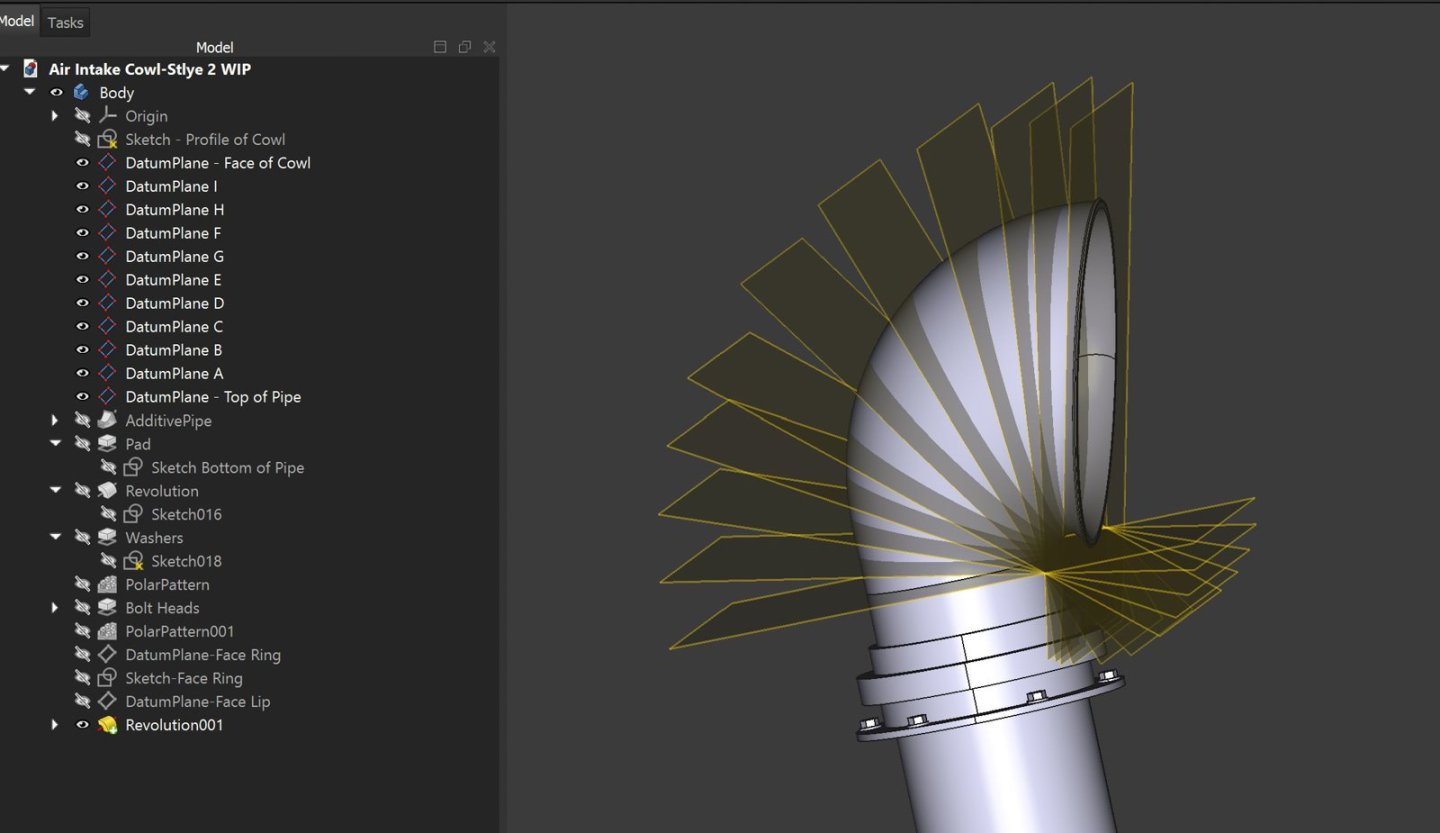Click the DatumPlane-Face Lip plane icon
The height and width of the screenshot is (833, 1440).
[x=107, y=701]
